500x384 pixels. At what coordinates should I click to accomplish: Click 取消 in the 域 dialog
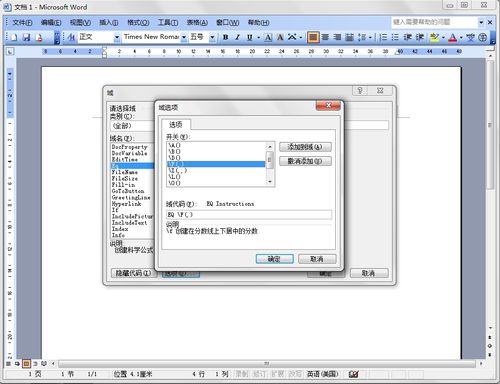369,273
